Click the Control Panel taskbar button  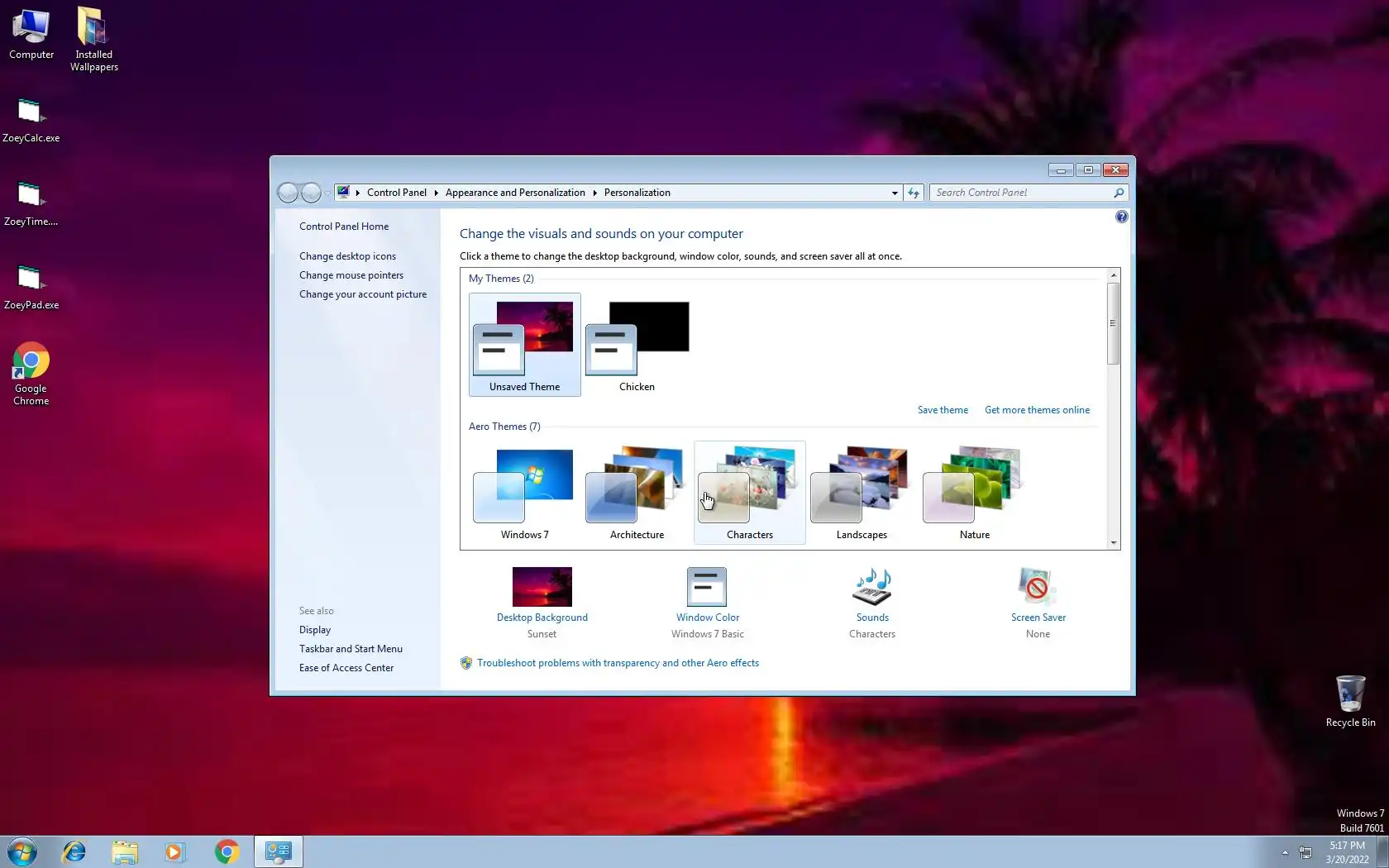tap(279, 851)
